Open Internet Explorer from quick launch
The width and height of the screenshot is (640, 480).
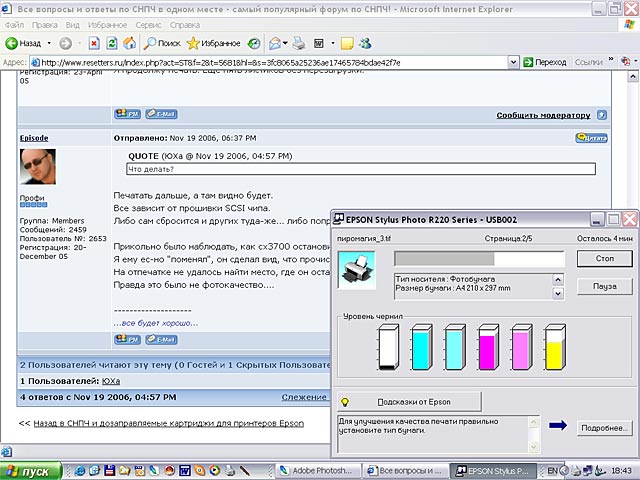(x=80, y=471)
